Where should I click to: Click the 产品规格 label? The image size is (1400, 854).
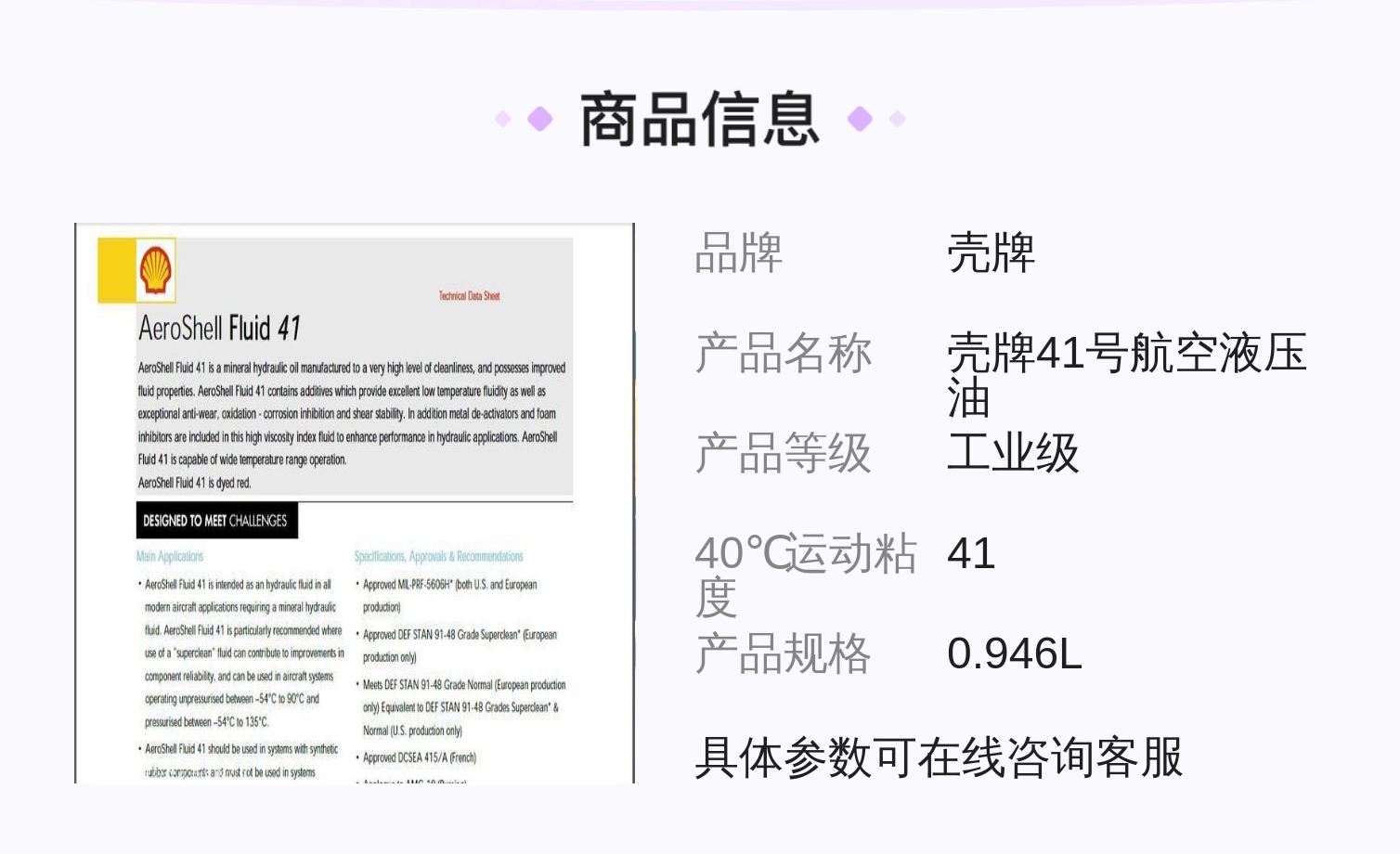coord(784,653)
